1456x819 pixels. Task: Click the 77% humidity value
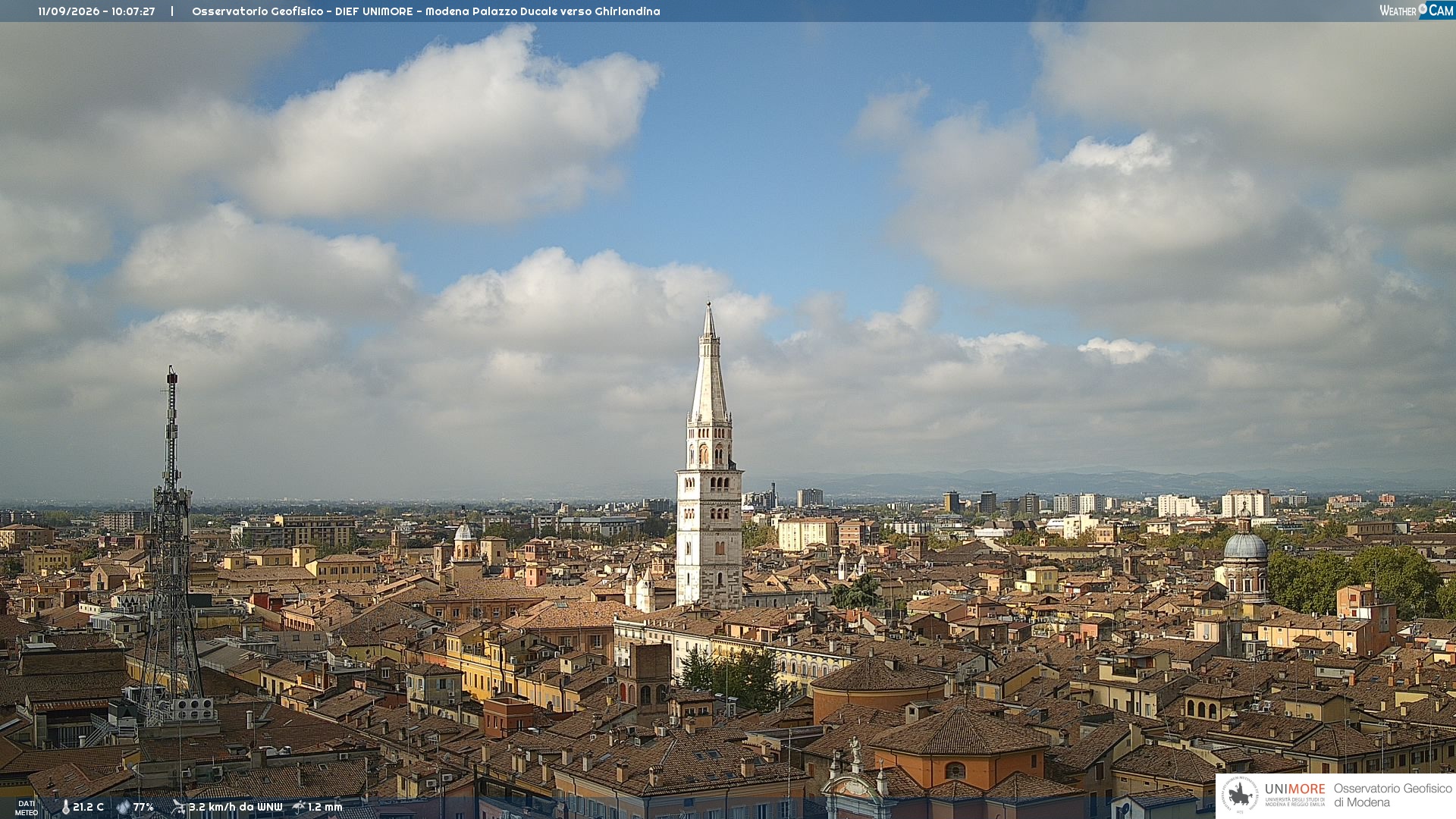pyautogui.click(x=143, y=807)
